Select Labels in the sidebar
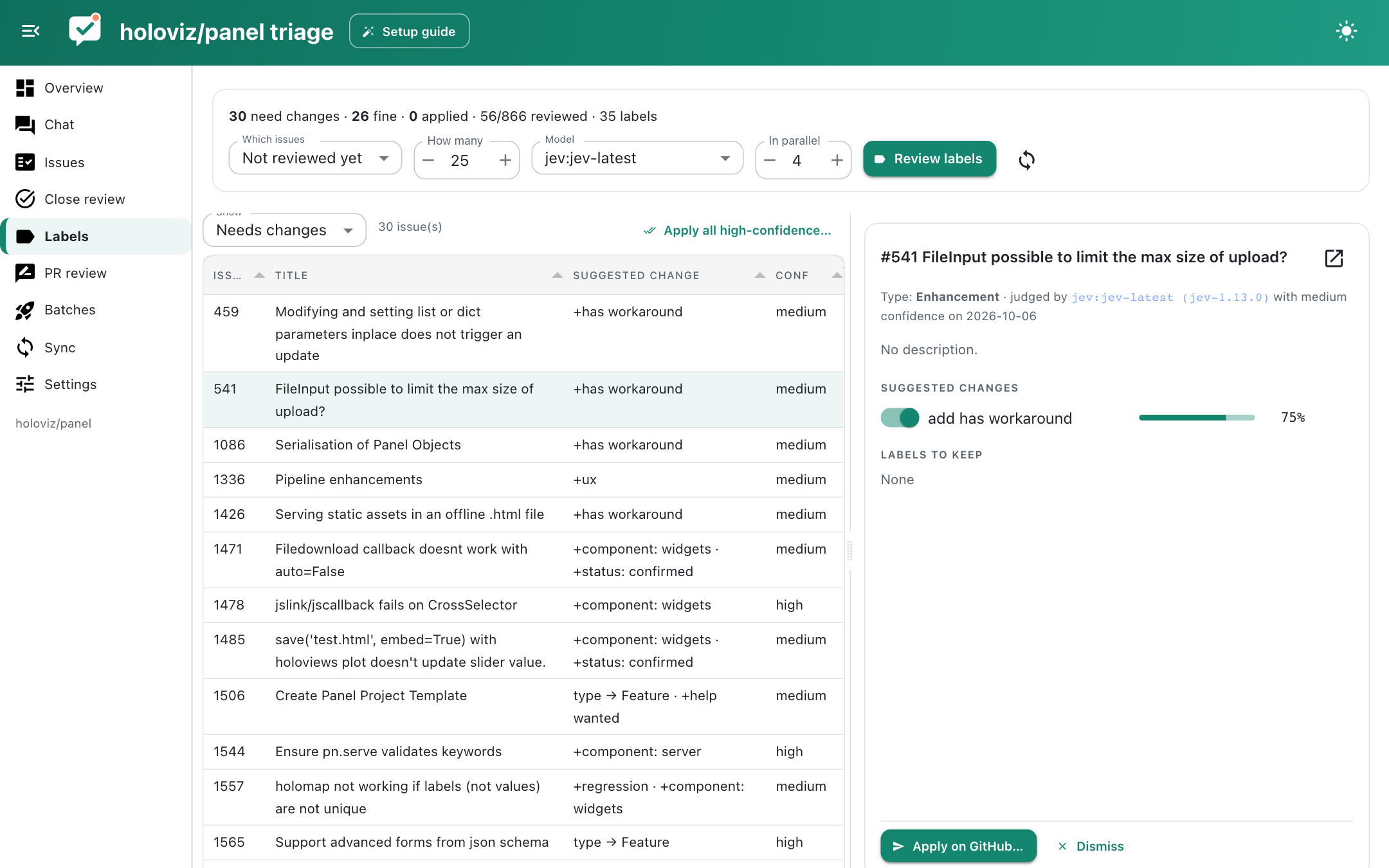 [x=96, y=236]
